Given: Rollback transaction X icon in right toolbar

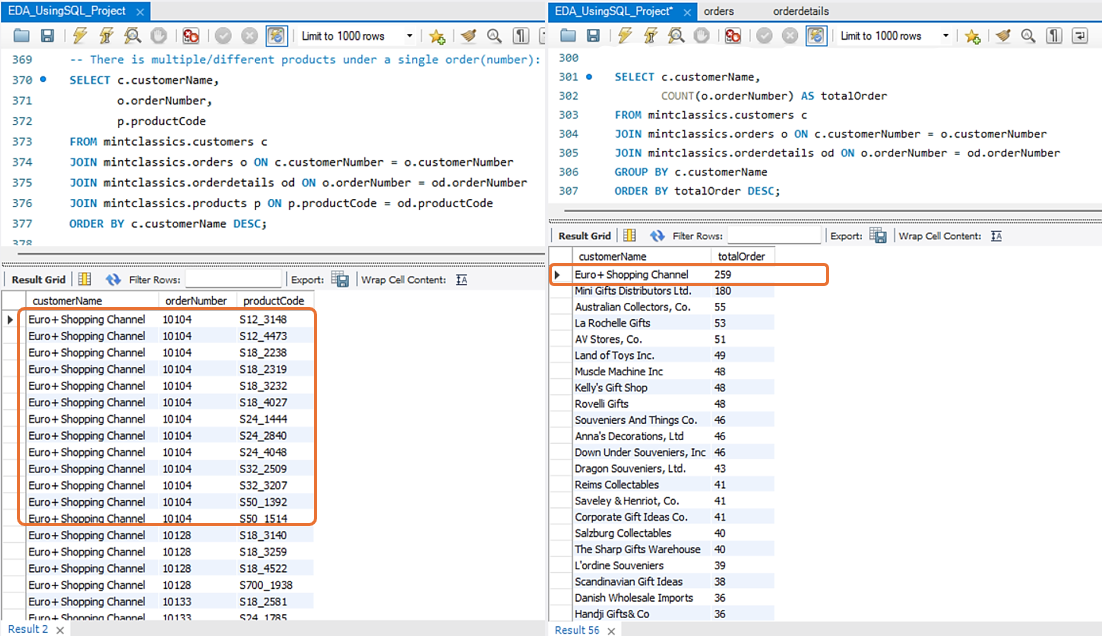Looking at the screenshot, I should pos(790,35).
